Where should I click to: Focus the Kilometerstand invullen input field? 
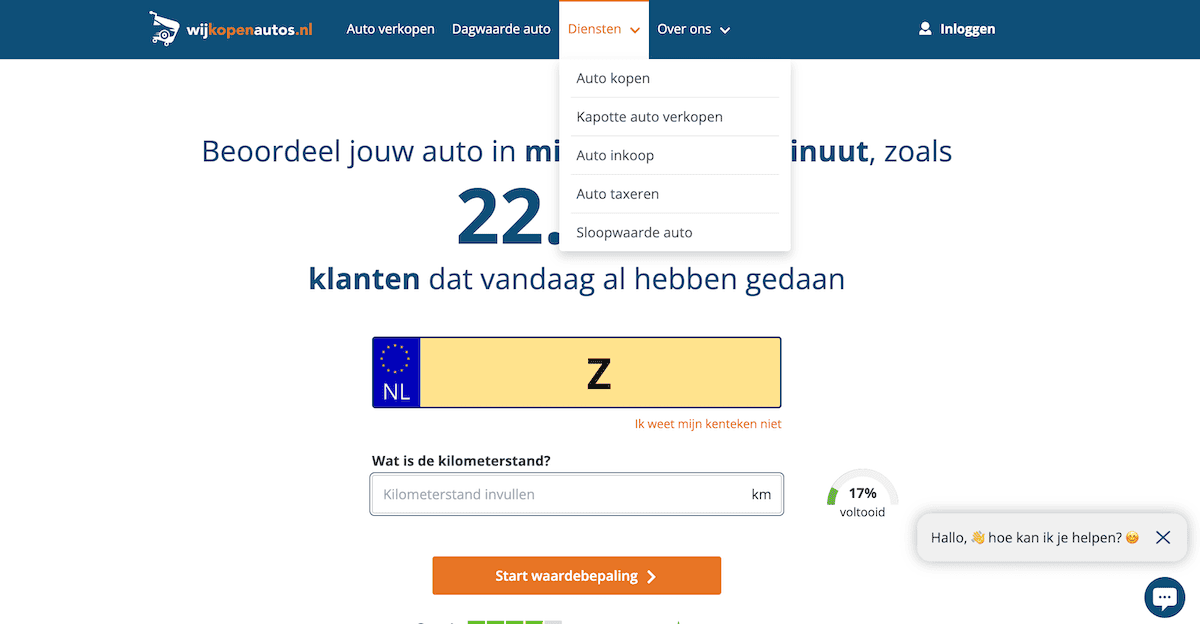[x=560, y=494]
